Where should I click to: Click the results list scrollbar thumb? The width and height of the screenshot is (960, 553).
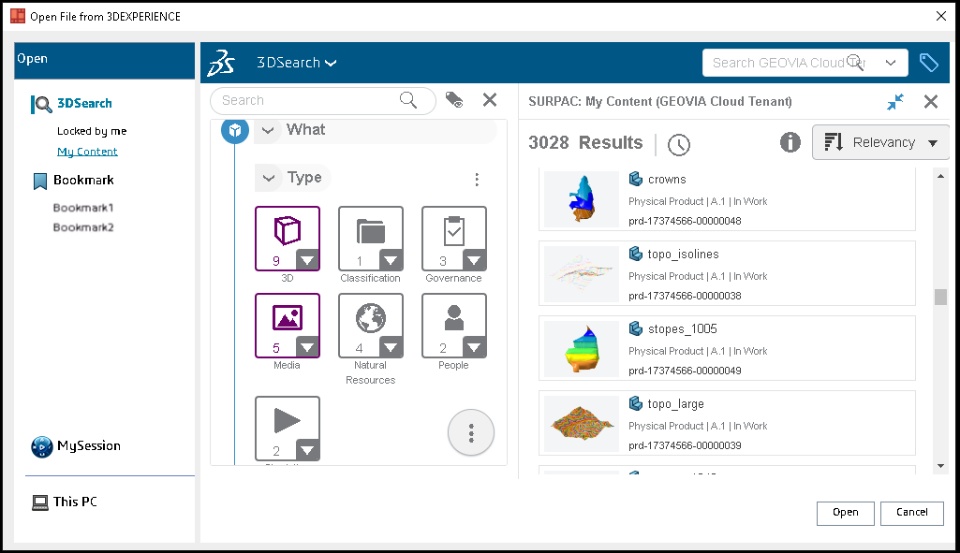pos(940,296)
